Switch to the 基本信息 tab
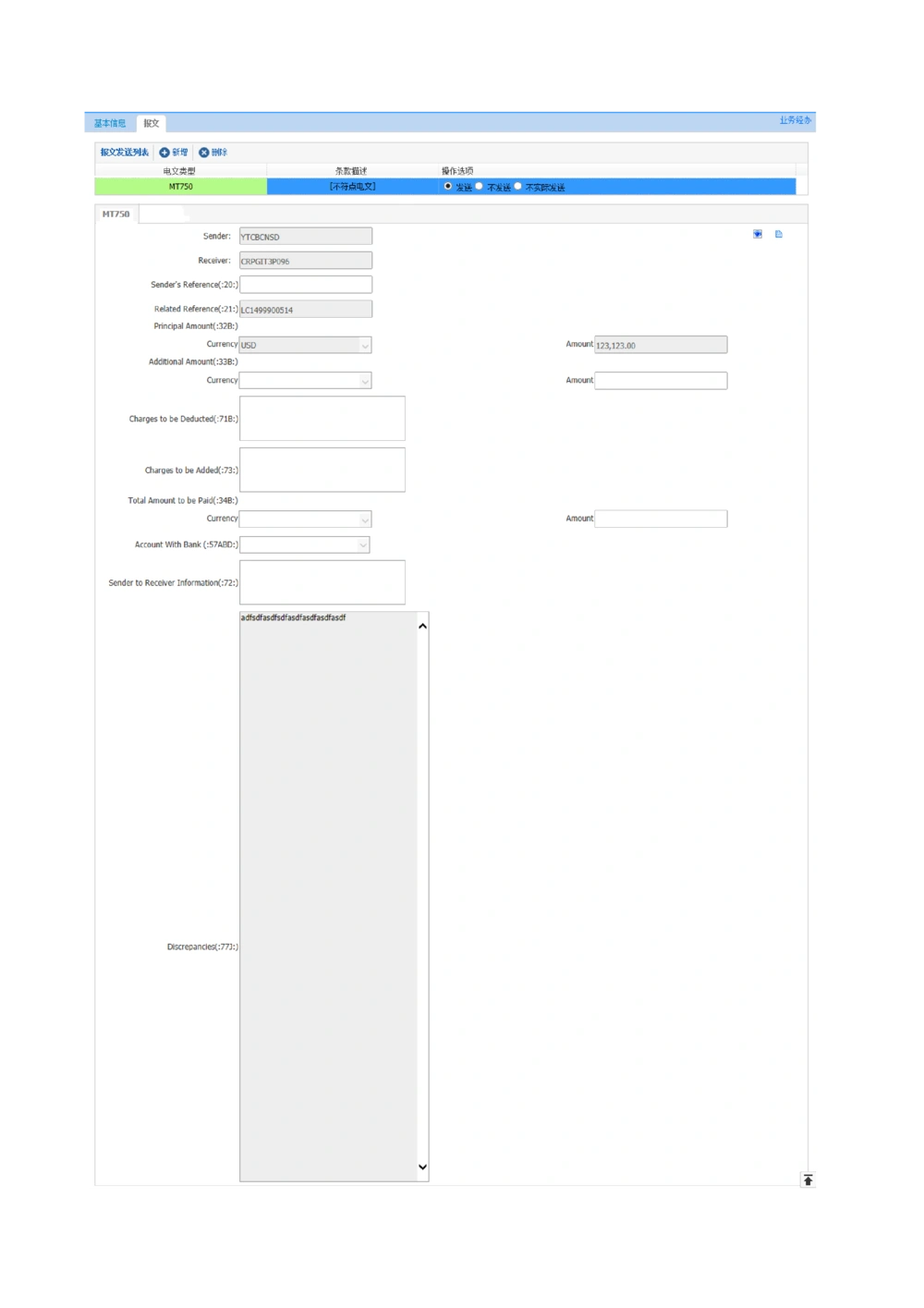Screen dimensions: 924x1308 pos(110,123)
